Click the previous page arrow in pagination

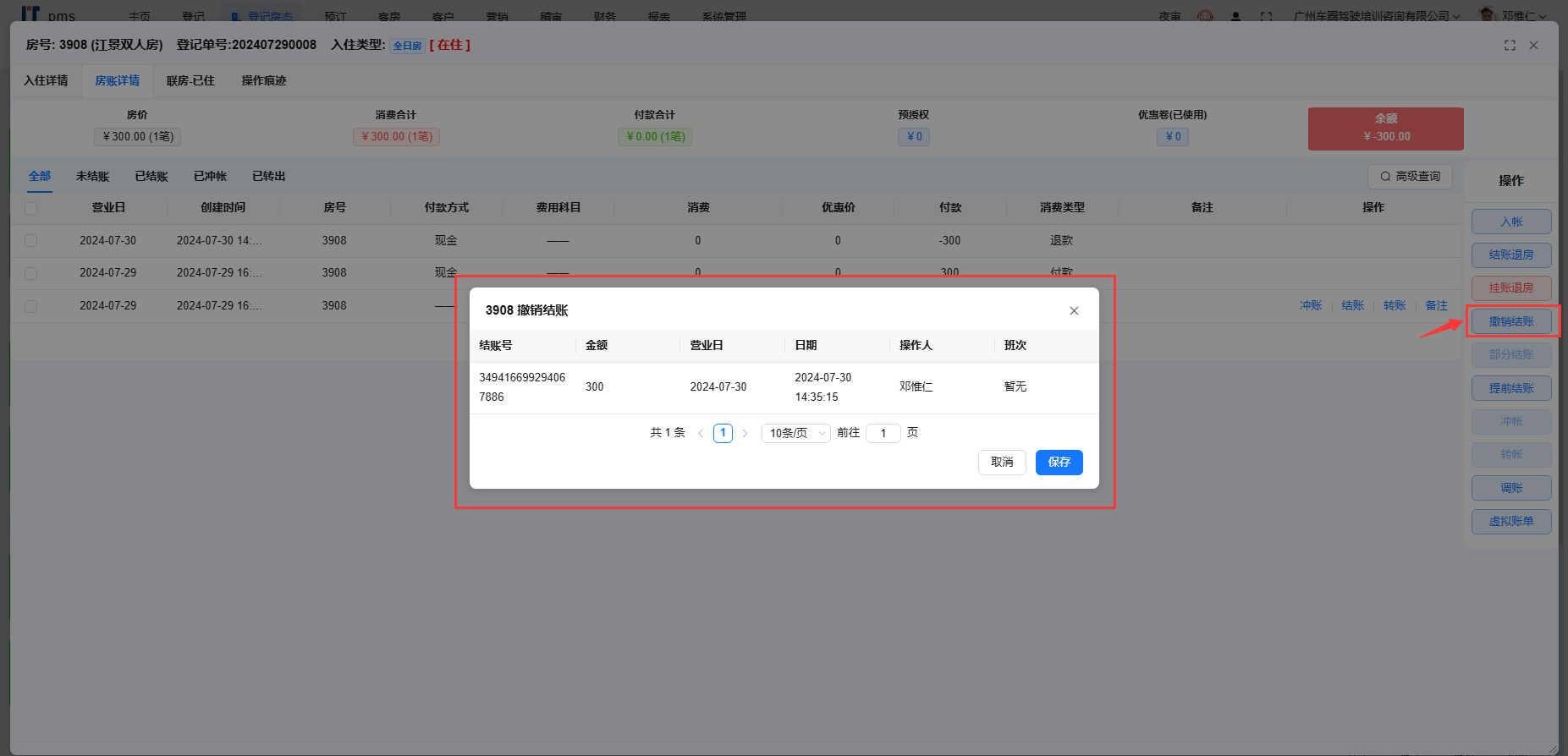coord(701,434)
